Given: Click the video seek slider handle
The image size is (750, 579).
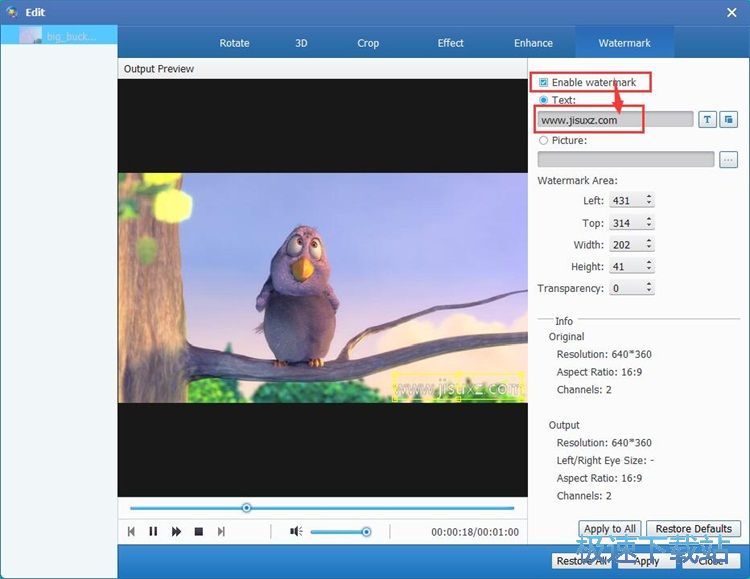Looking at the screenshot, I should (246, 508).
